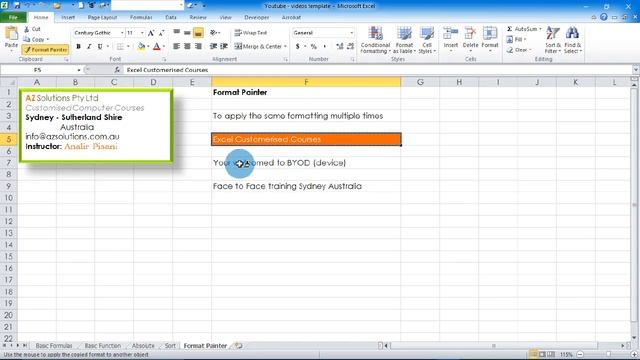This screenshot has height=360, width=640.
Task: Click the Insert Worksheet tab icon
Action: point(239,346)
